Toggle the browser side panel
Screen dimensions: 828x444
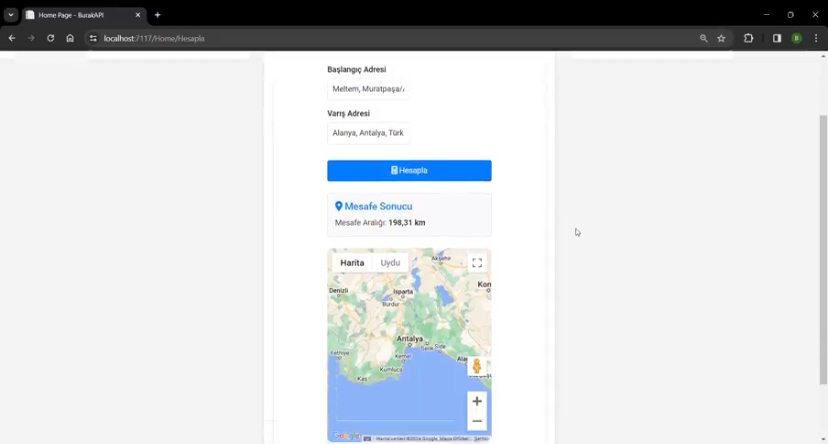point(777,38)
